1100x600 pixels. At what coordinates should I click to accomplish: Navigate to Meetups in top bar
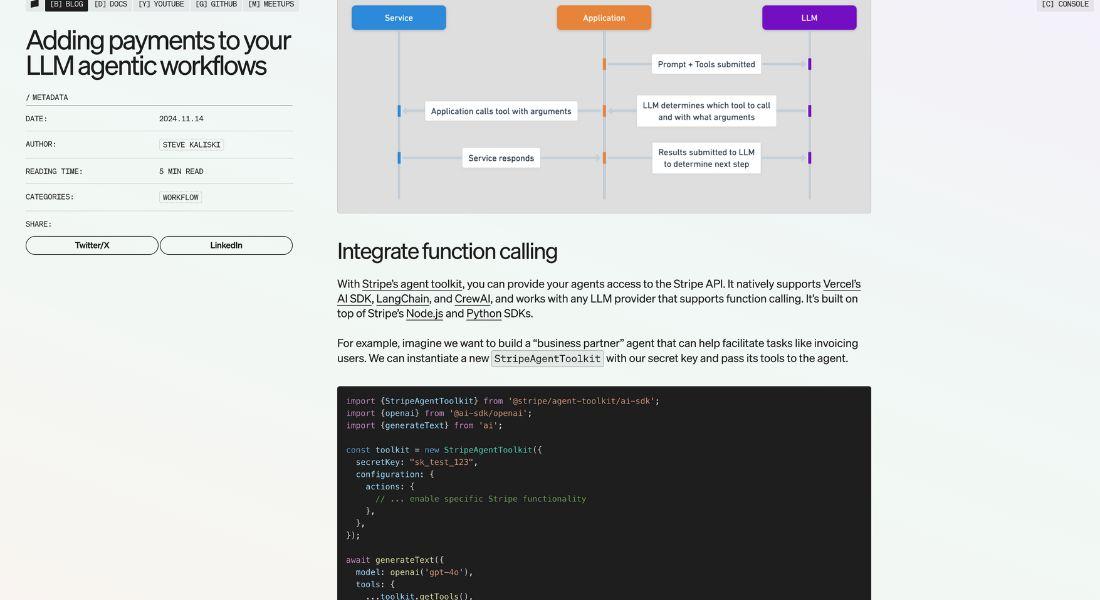(x=271, y=4)
